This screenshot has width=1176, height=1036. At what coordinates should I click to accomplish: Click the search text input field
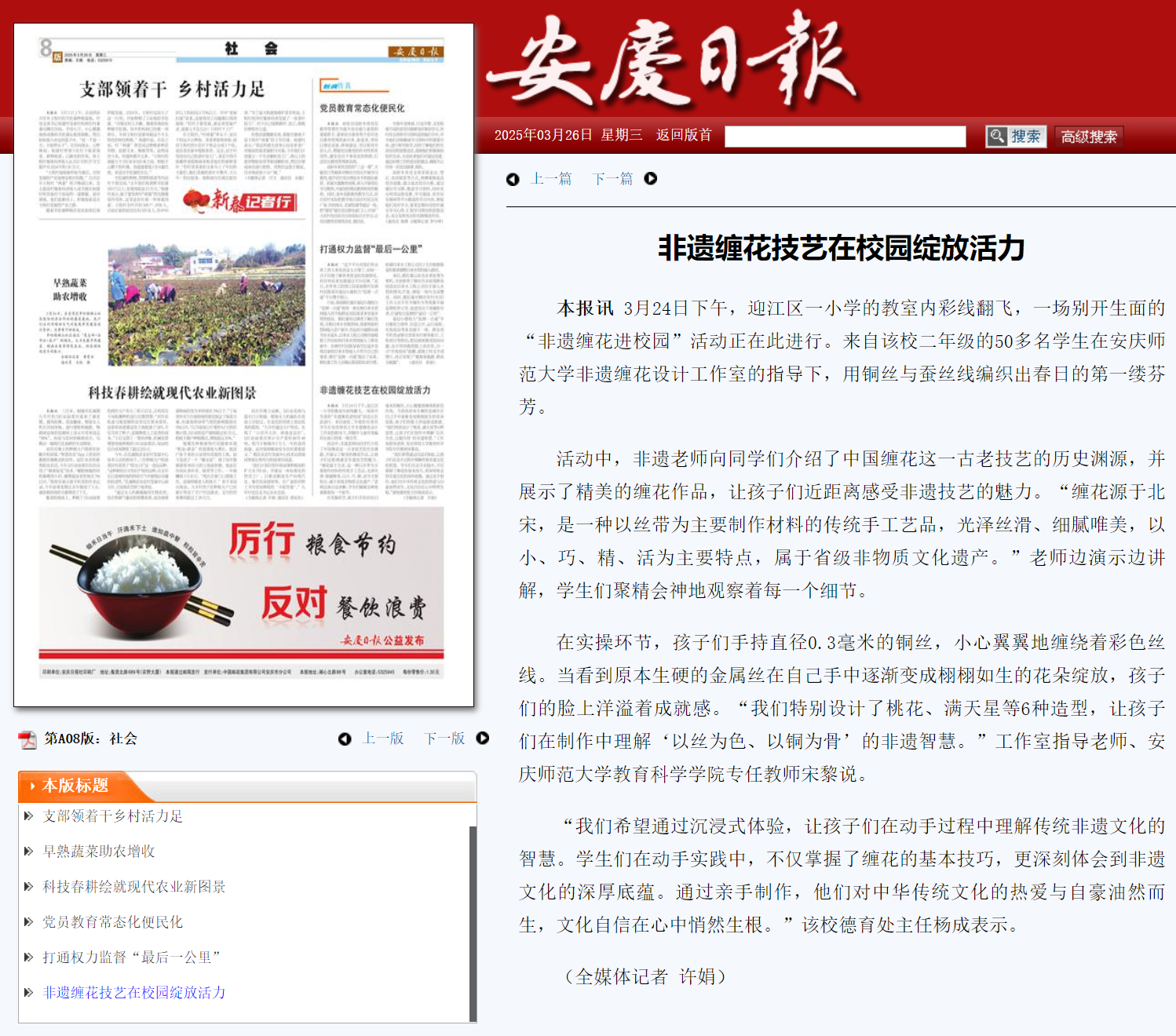point(845,137)
